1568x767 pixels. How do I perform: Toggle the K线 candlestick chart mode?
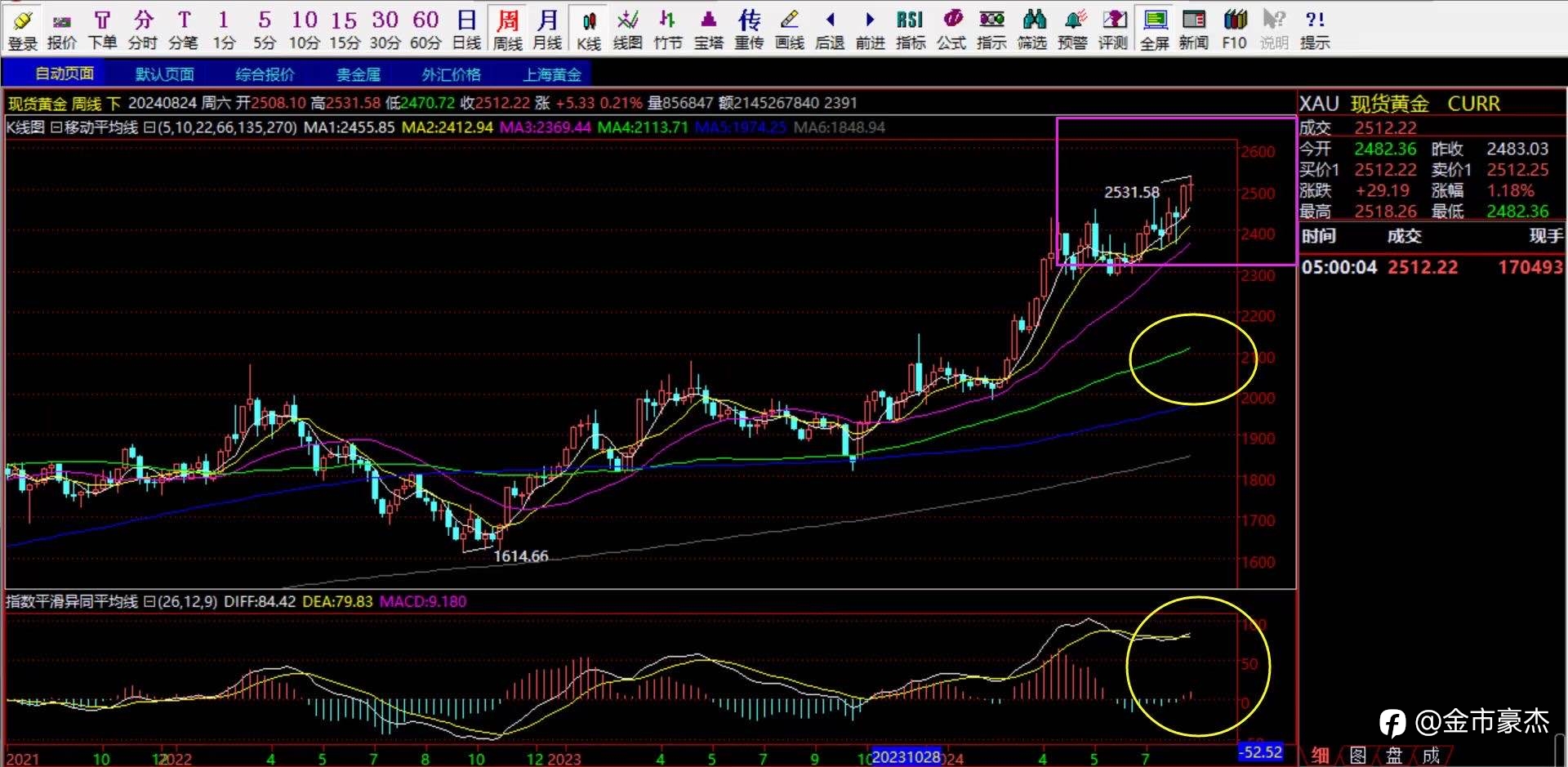589,29
